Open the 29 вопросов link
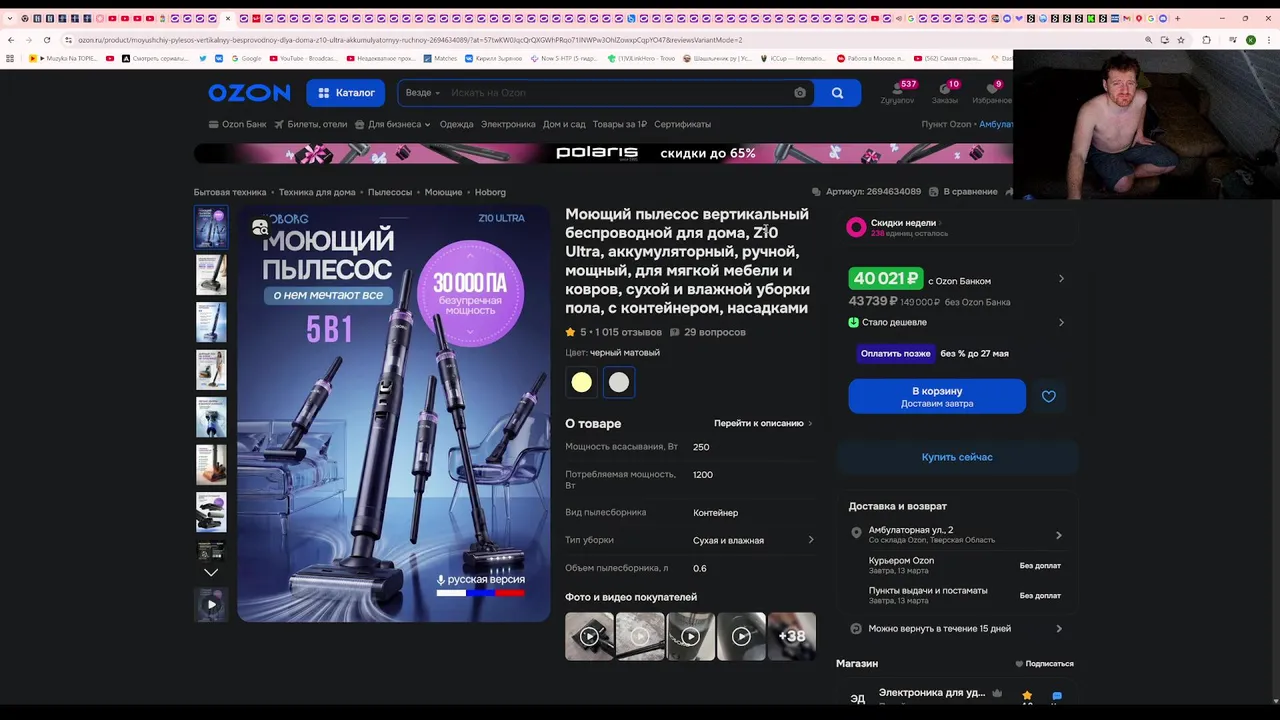Viewport: 1280px width, 720px height. click(708, 332)
